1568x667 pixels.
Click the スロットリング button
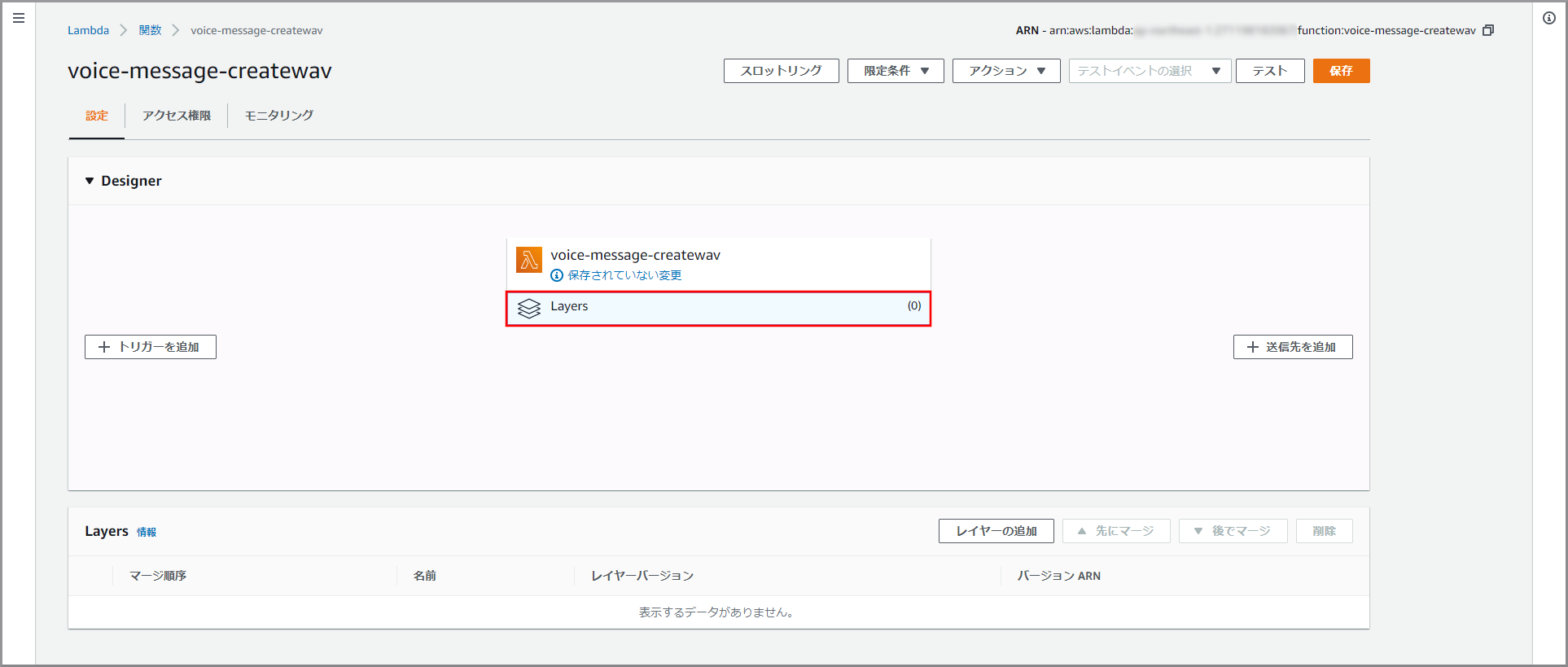point(782,71)
